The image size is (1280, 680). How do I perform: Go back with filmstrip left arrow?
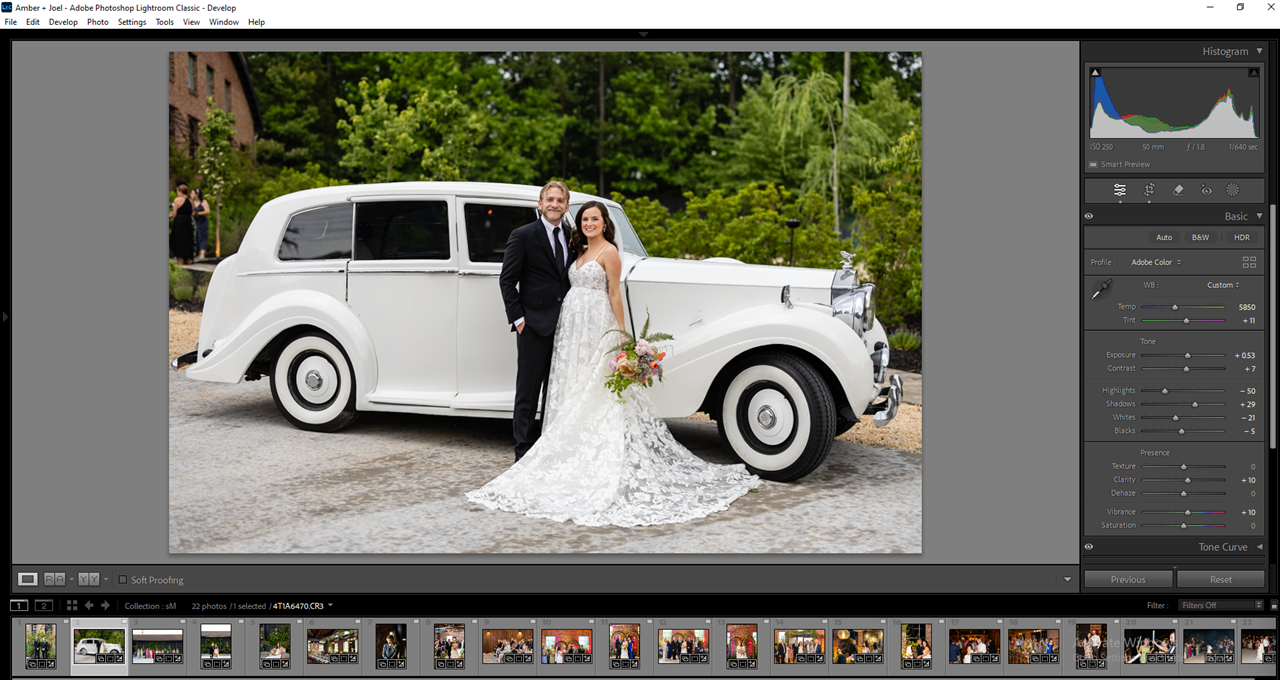point(89,606)
